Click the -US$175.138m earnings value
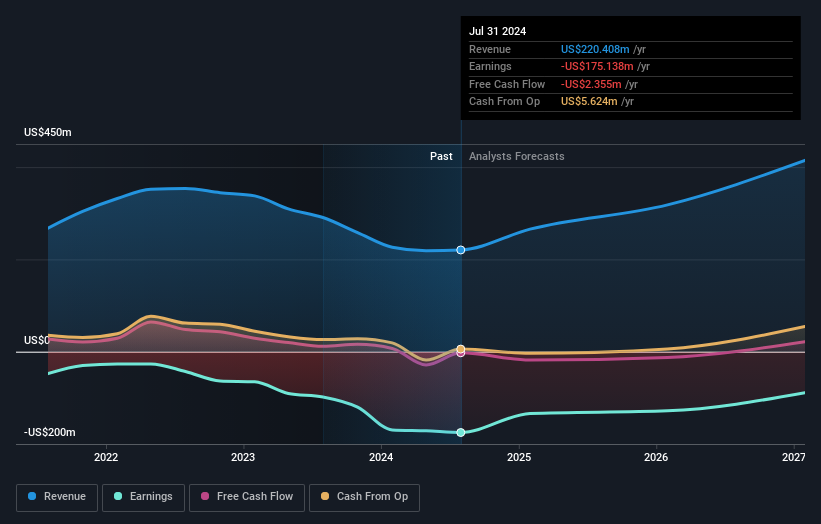The width and height of the screenshot is (821, 524). pyautogui.click(x=597, y=66)
